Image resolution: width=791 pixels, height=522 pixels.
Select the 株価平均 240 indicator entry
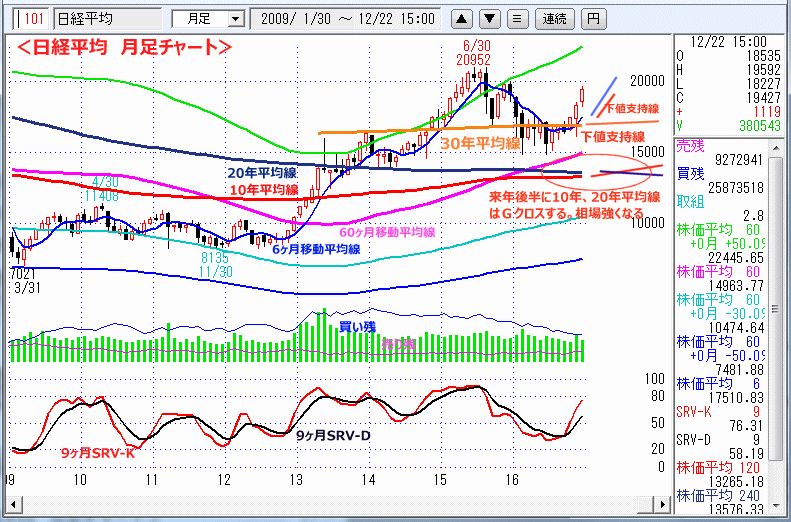(718, 495)
